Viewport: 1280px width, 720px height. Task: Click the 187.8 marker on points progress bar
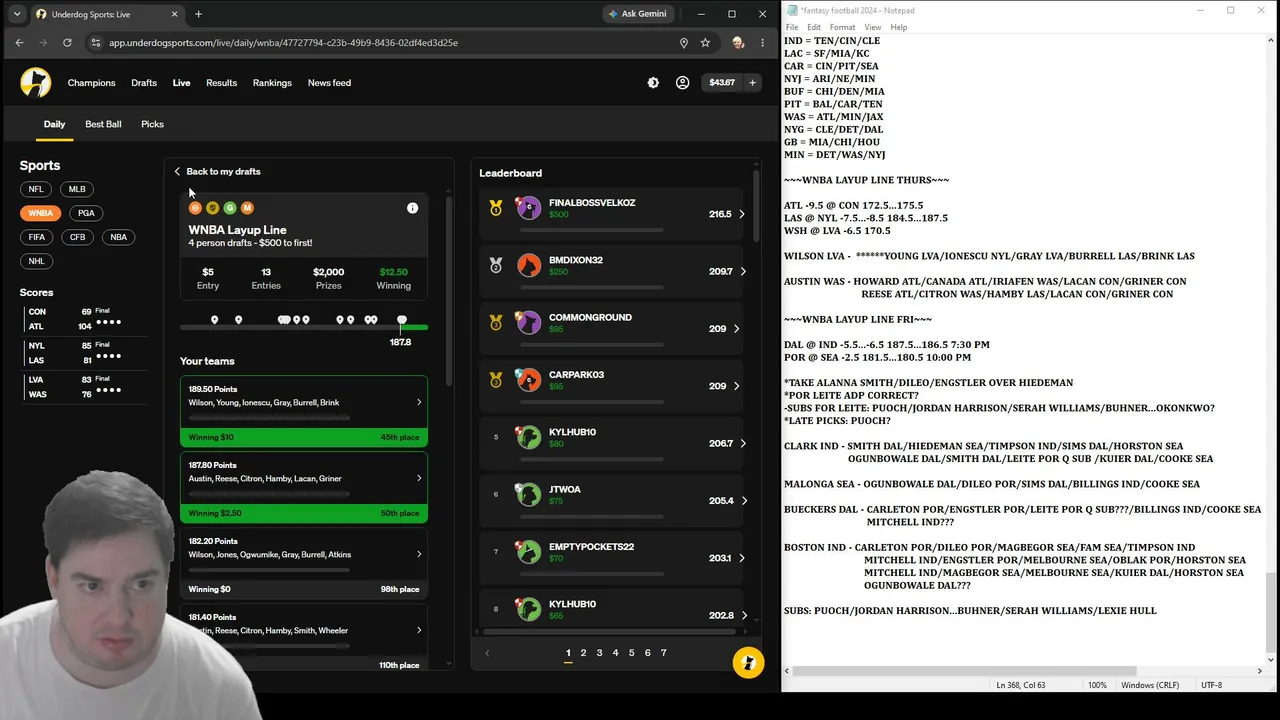tap(401, 320)
